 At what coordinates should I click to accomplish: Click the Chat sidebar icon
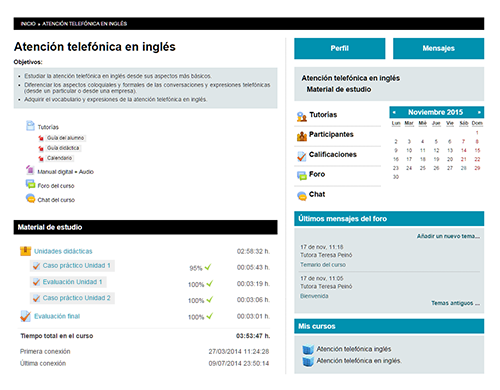click(302, 196)
